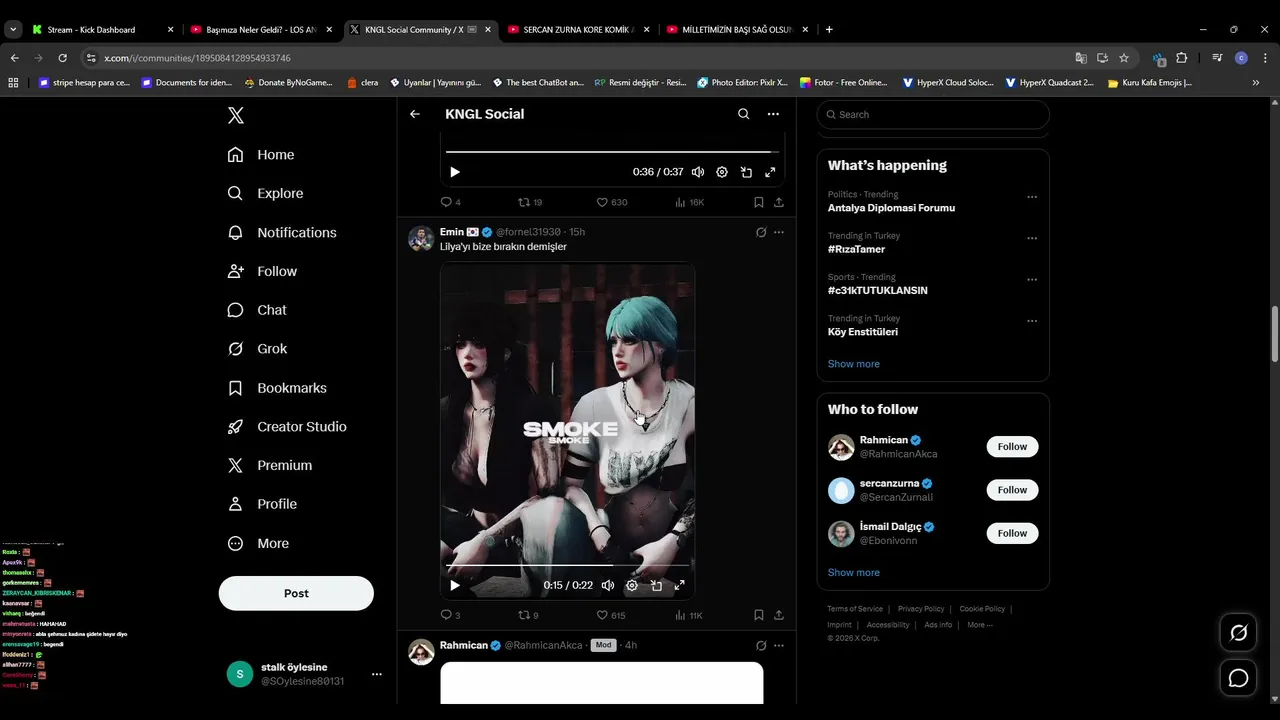Open the floating Grok button
Image resolution: width=1280 pixels, height=720 pixels.
[x=1238, y=633]
